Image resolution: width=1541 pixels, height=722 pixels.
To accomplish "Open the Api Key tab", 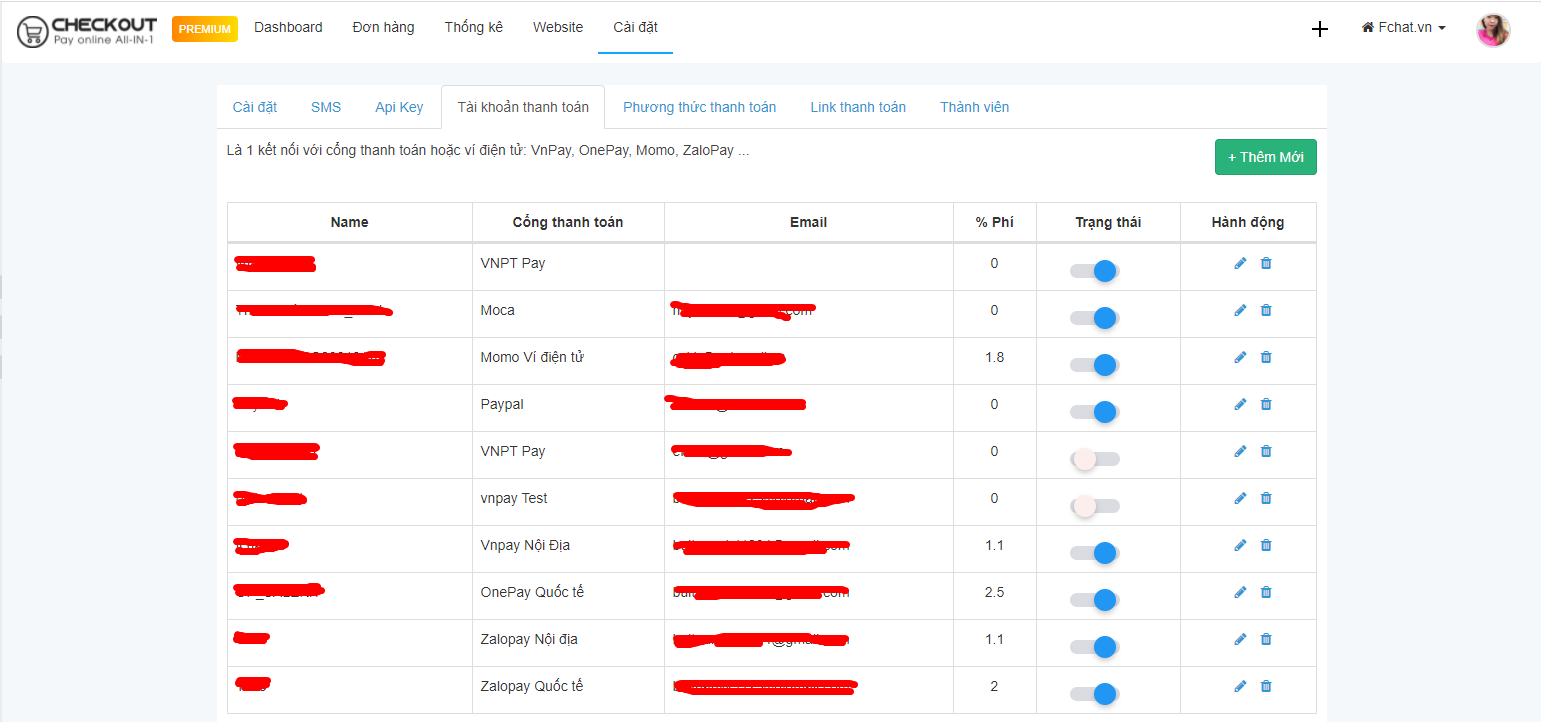I will coord(399,107).
